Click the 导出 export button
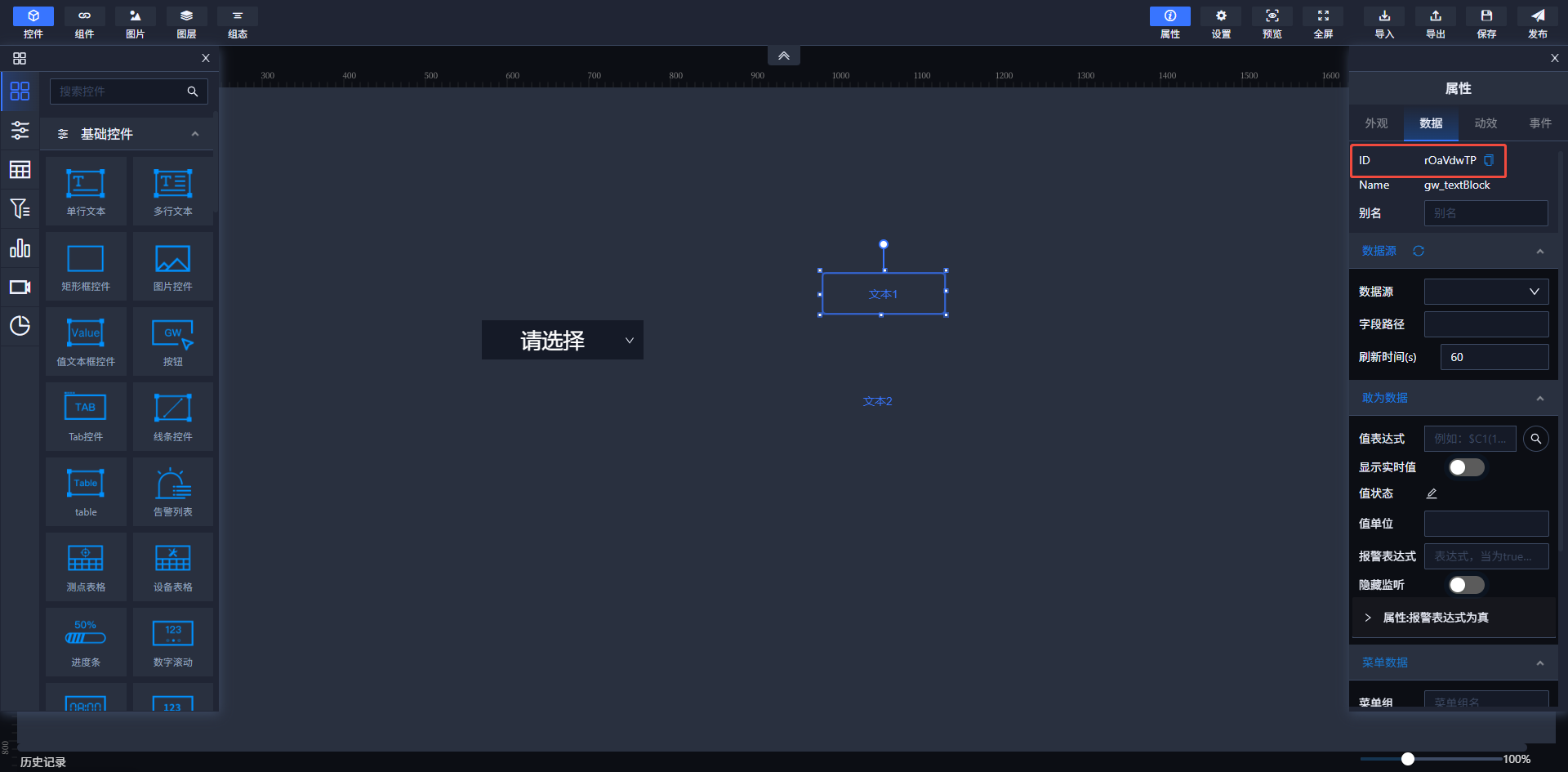Screen dimensions: 1568x772 click(x=1436, y=23)
